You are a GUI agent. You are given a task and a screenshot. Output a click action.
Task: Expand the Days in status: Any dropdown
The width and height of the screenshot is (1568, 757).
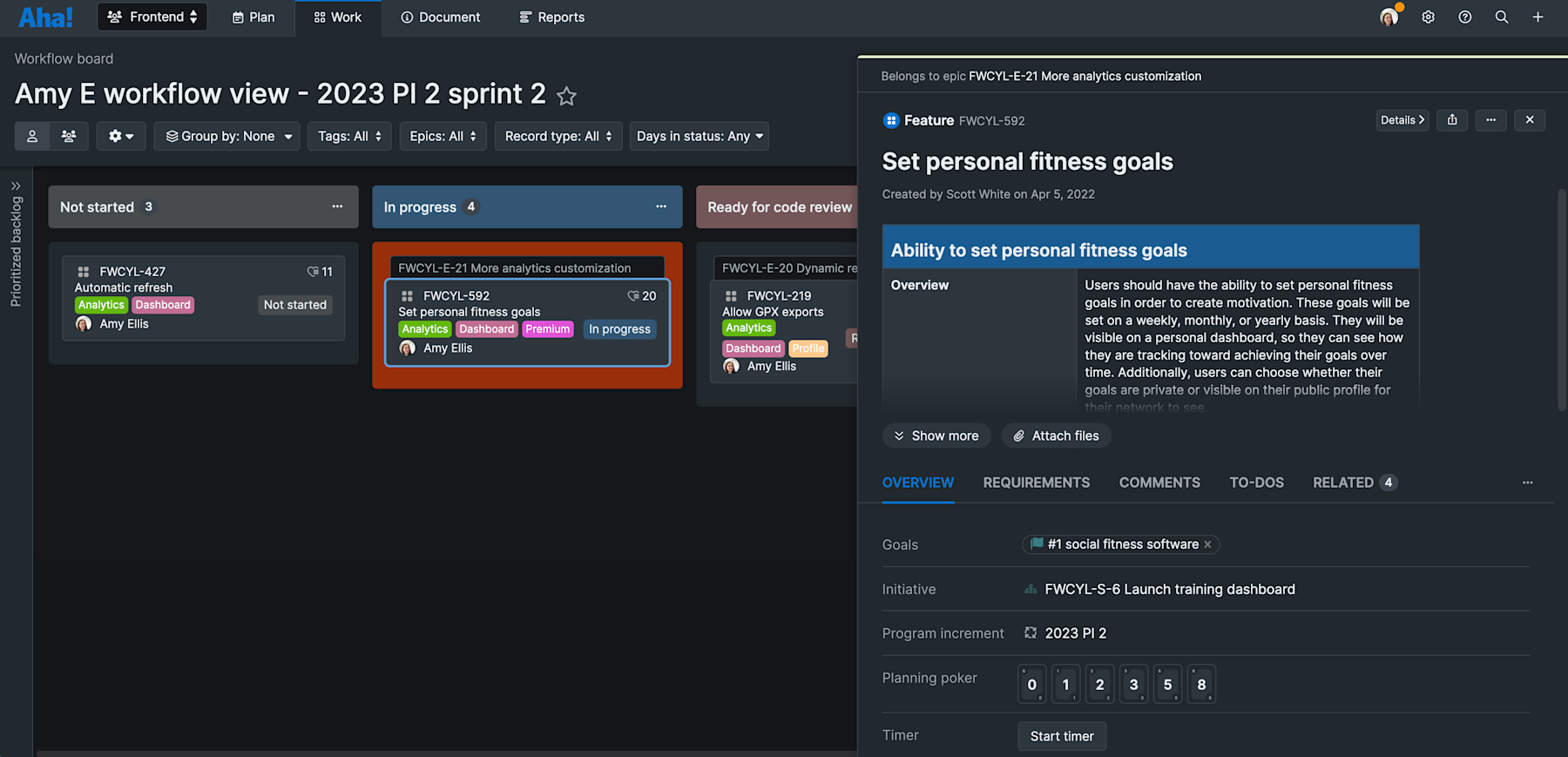[x=699, y=136]
